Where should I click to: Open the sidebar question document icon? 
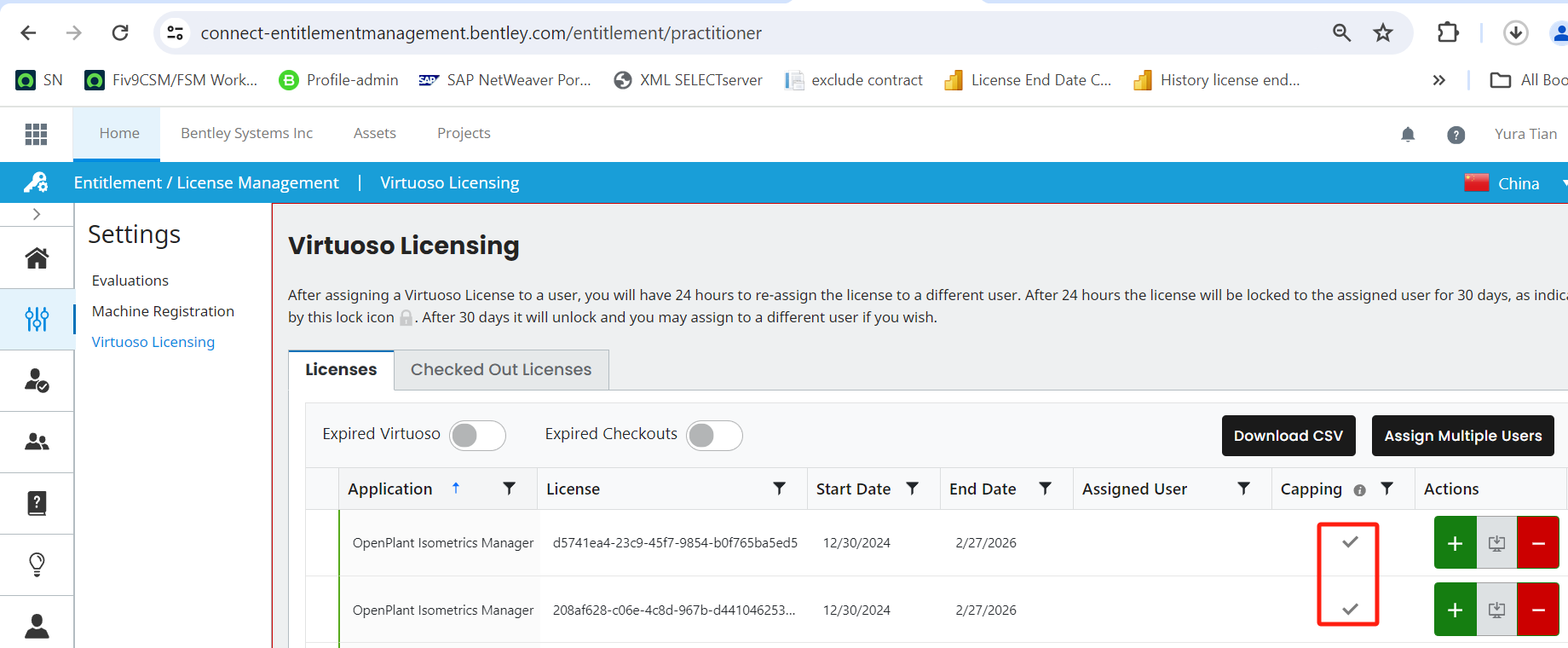(x=37, y=503)
